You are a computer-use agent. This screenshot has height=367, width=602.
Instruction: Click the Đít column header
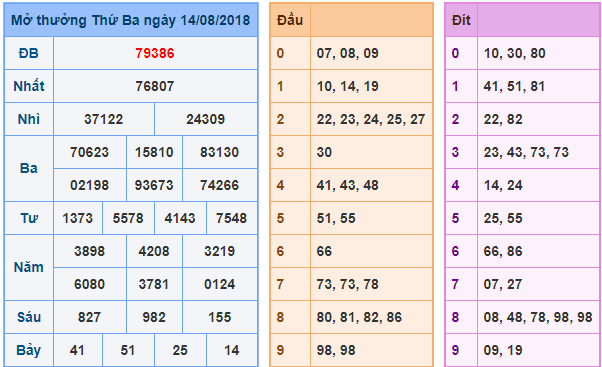pyautogui.click(x=461, y=20)
